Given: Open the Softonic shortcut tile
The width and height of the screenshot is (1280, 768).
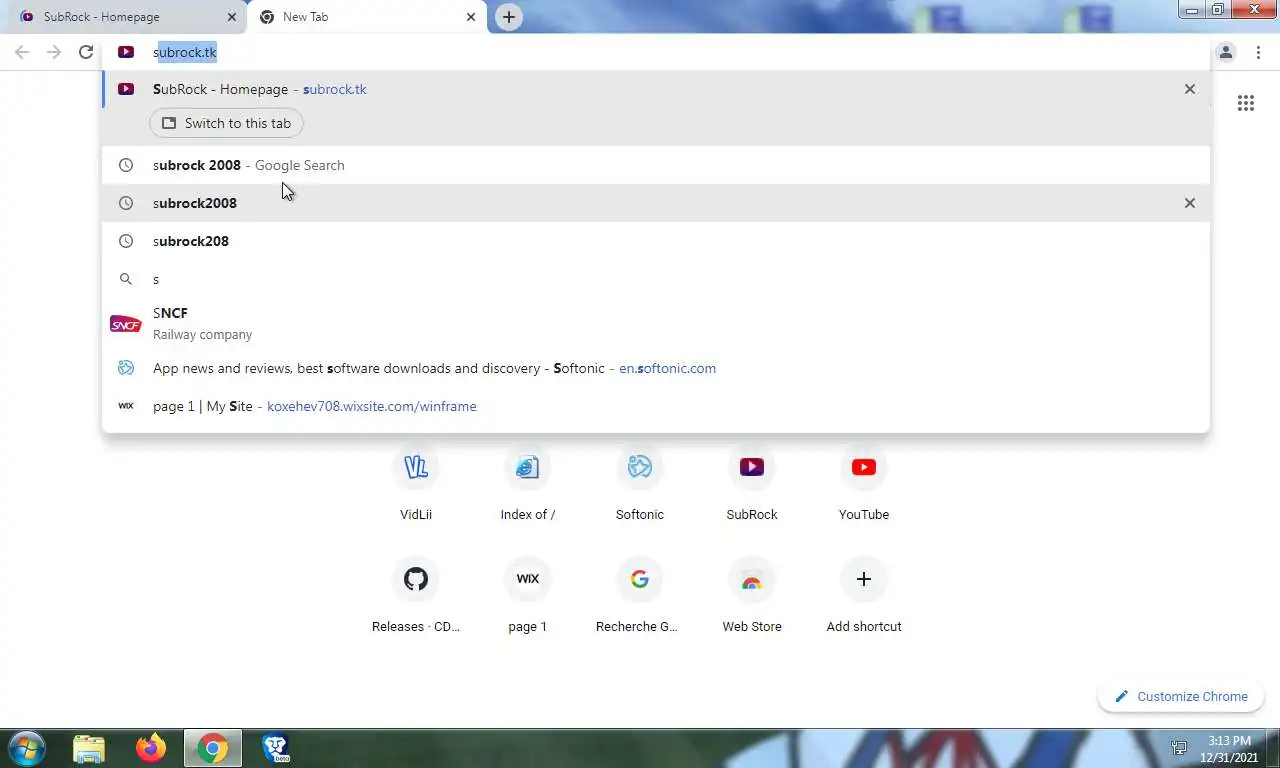Looking at the screenshot, I should (x=640, y=484).
